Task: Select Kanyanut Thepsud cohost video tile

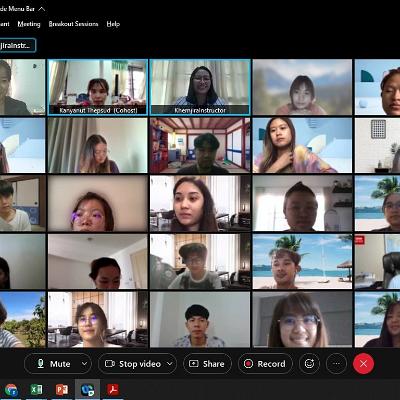Action: [98, 87]
